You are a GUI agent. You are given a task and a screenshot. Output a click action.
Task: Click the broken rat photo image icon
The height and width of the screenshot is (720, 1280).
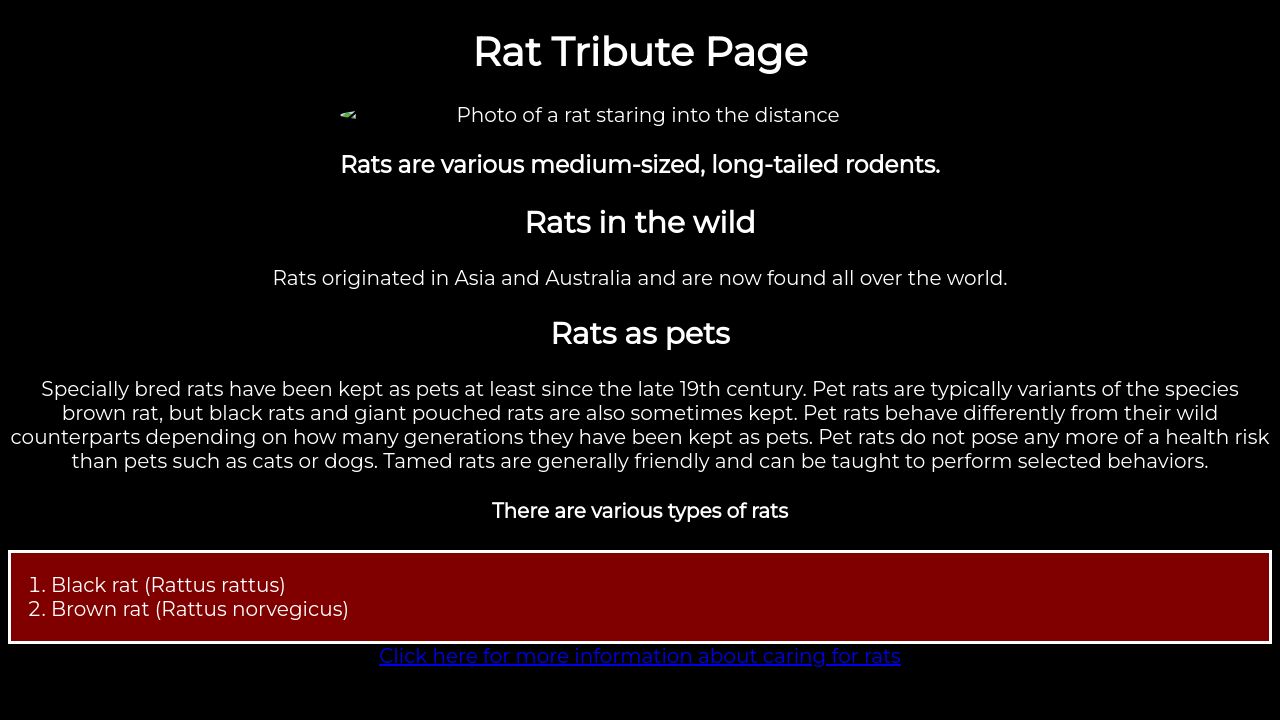tap(348, 115)
